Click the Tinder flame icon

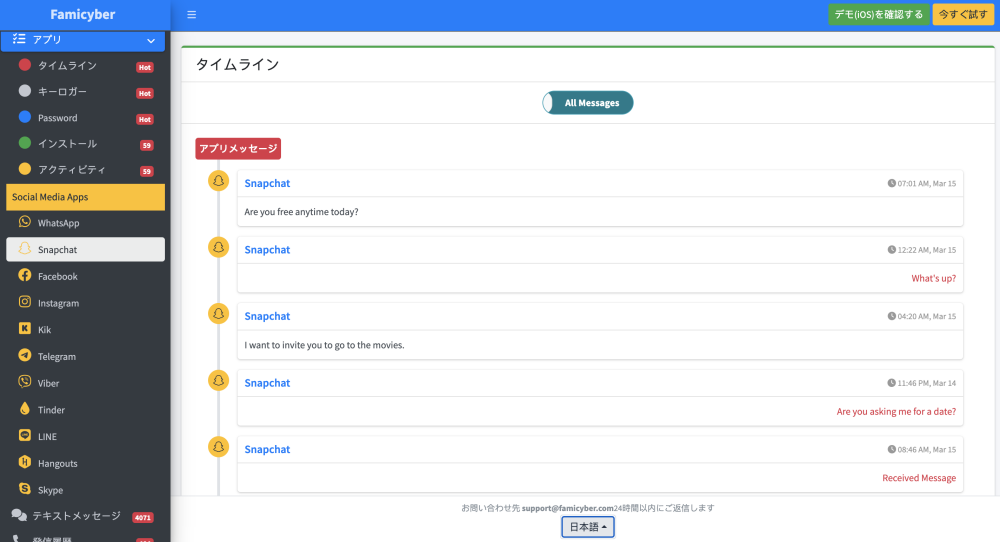point(25,408)
